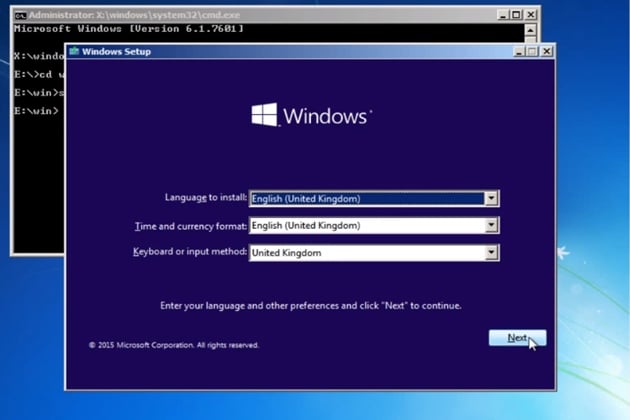The height and width of the screenshot is (420, 630).
Task: Close the Windows Setup window
Action: pyautogui.click(x=547, y=51)
